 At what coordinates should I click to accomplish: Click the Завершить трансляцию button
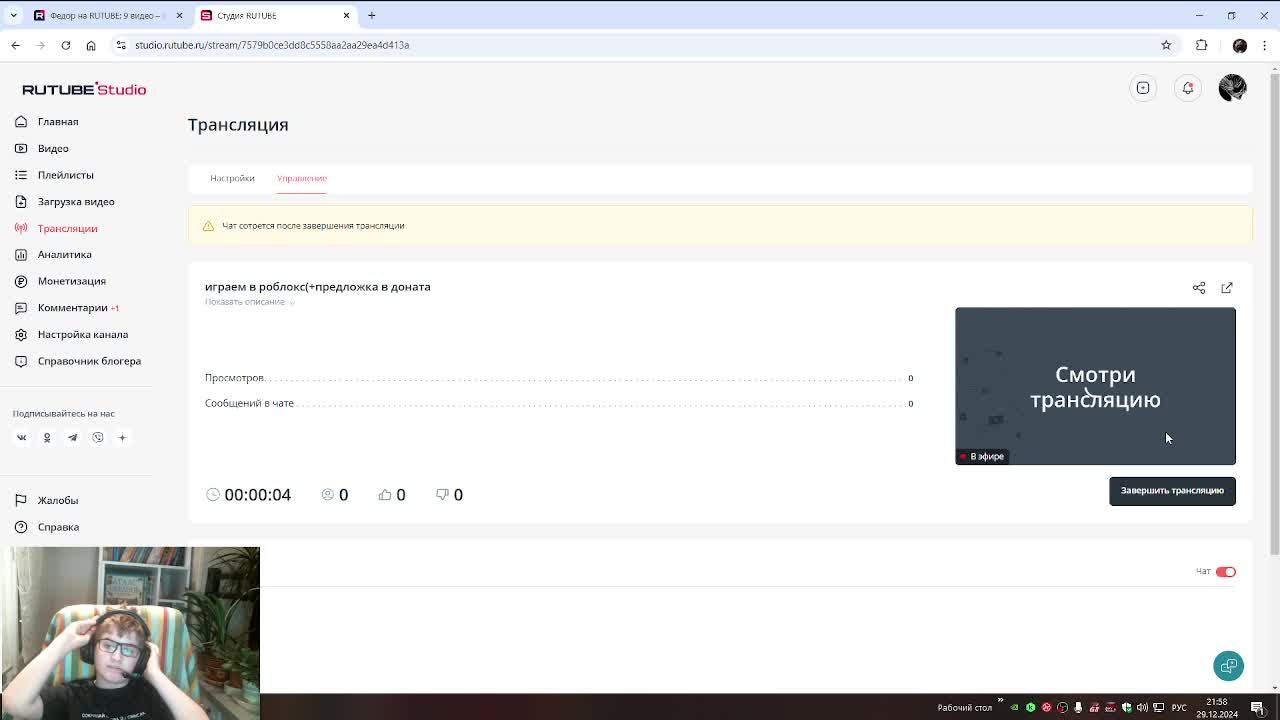(1172, 491)
